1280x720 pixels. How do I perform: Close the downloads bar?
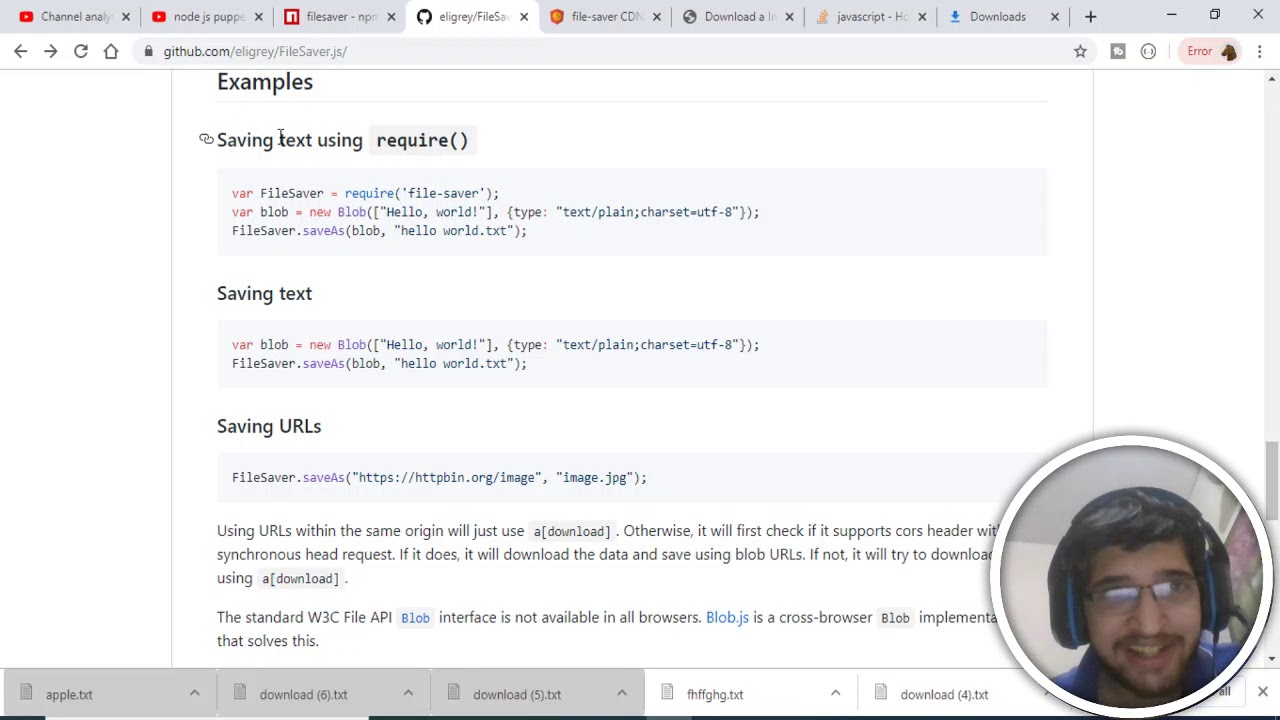[x=1262, y=692]
